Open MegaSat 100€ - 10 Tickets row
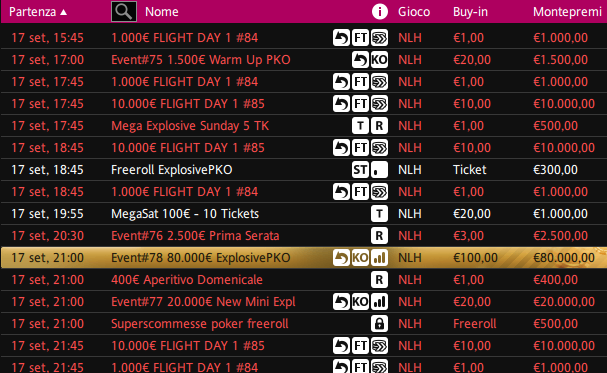The height and width of the screenshot is (373, 607). point(304,214)
